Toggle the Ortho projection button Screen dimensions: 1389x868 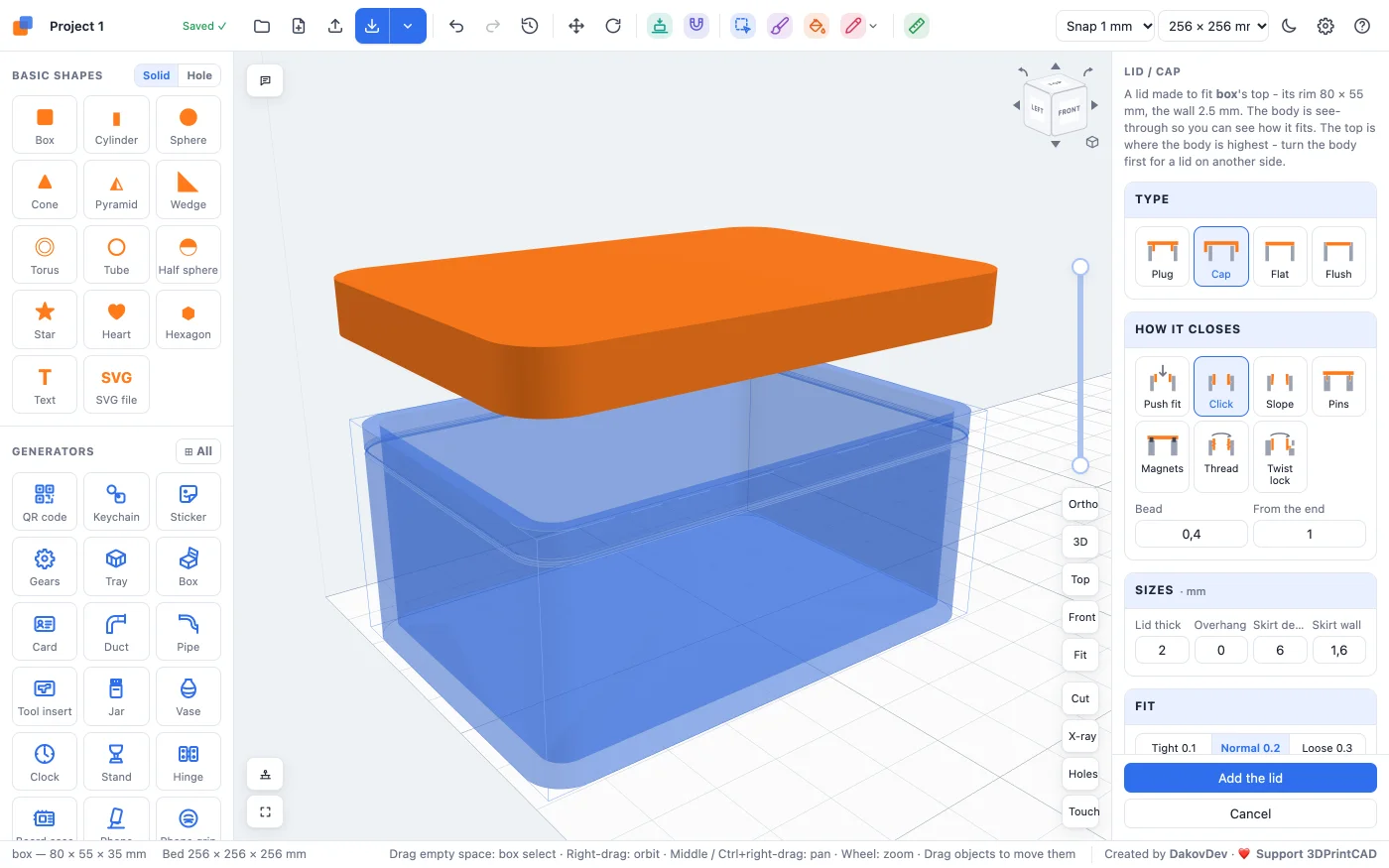click(x=1081, y=504)
